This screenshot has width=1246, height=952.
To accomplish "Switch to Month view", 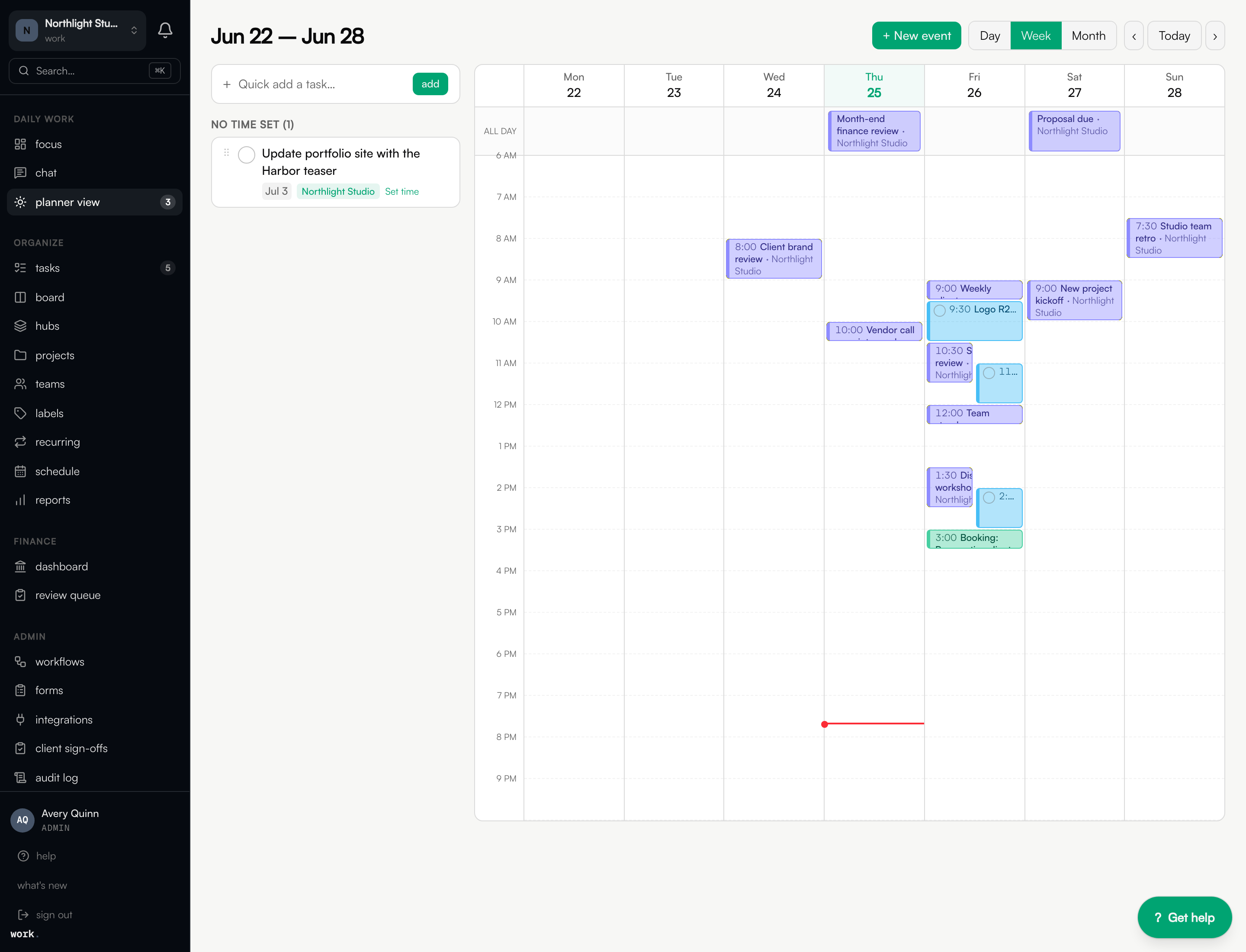I will [x=1088, y=35].
